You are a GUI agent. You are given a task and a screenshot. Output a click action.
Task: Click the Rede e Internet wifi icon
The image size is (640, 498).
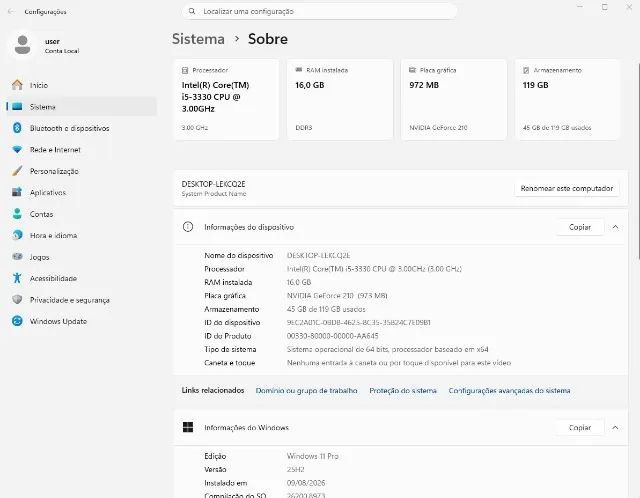pos(17,149)
